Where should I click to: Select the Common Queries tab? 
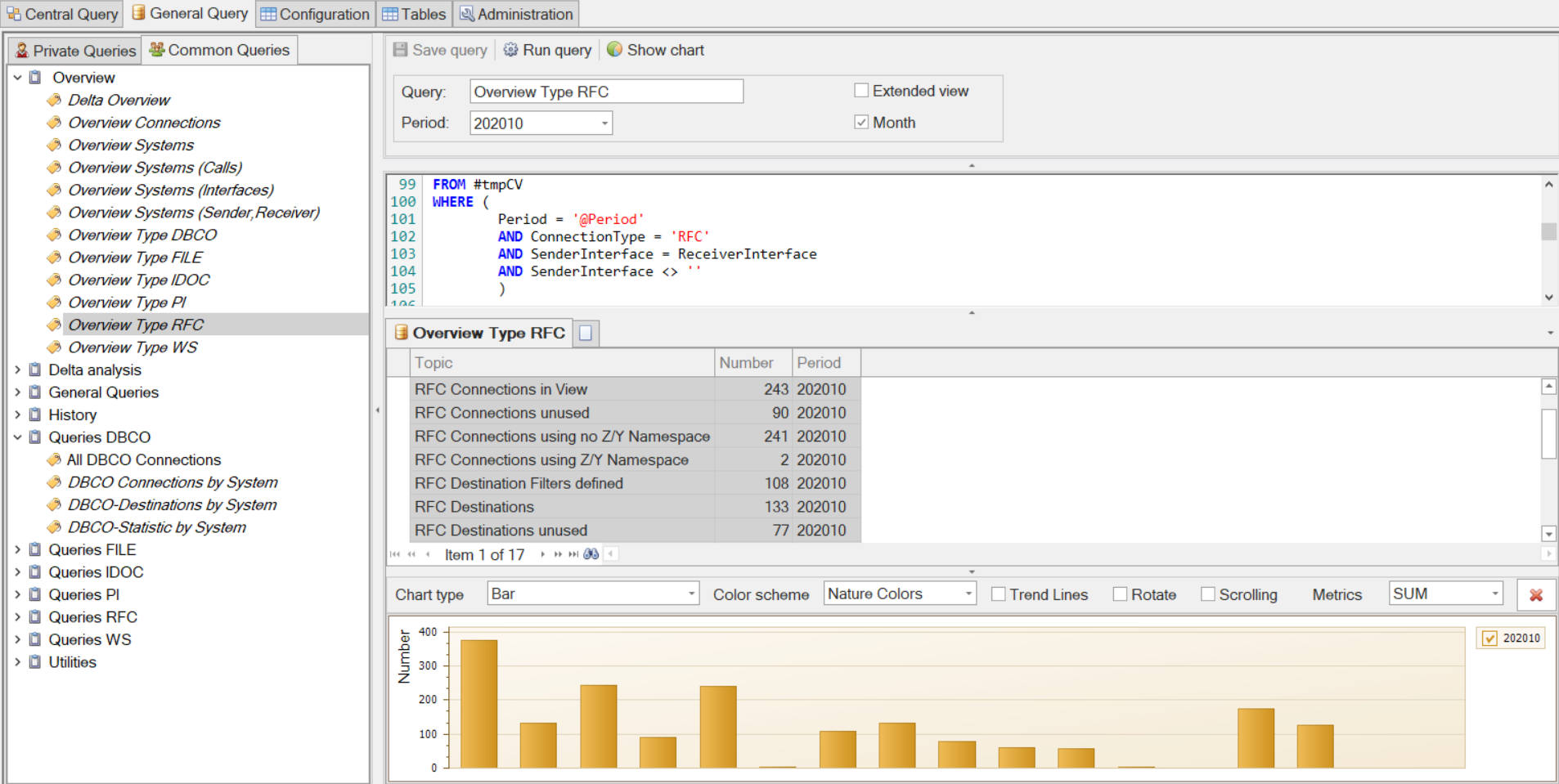click(x=219, y=50)
